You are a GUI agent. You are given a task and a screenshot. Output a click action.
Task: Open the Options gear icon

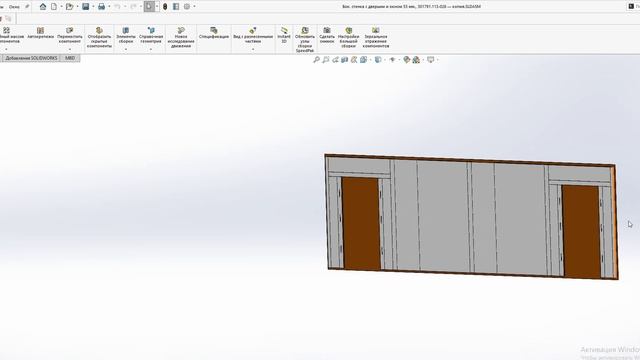[x=187, y=7]
